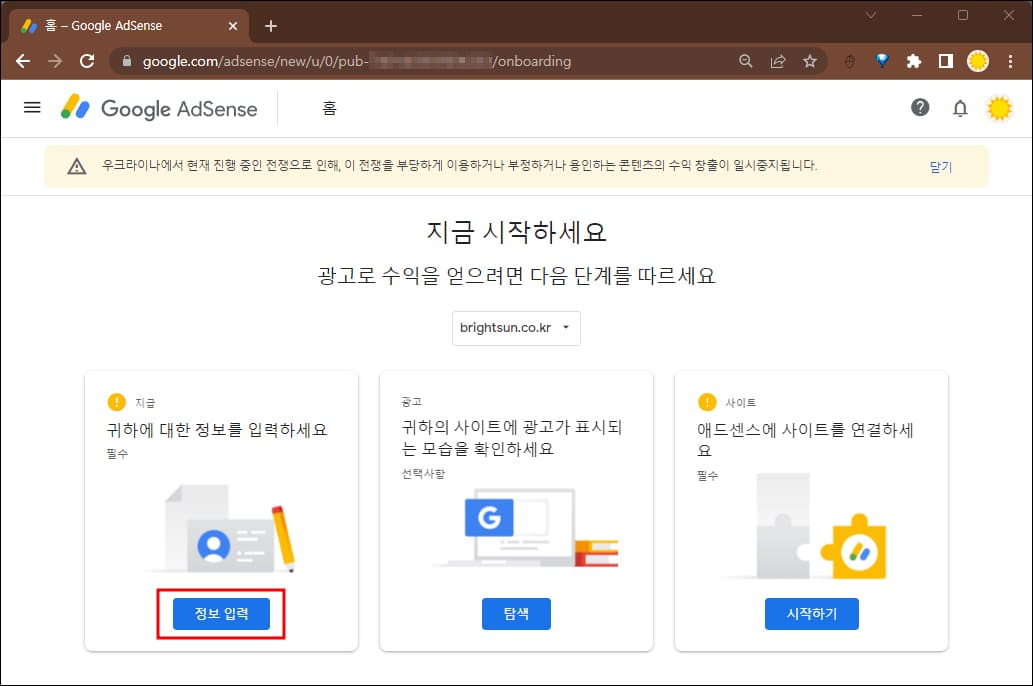Open a new browser tab with the plus button
The image size is (1033, 686).
[271, 26]
